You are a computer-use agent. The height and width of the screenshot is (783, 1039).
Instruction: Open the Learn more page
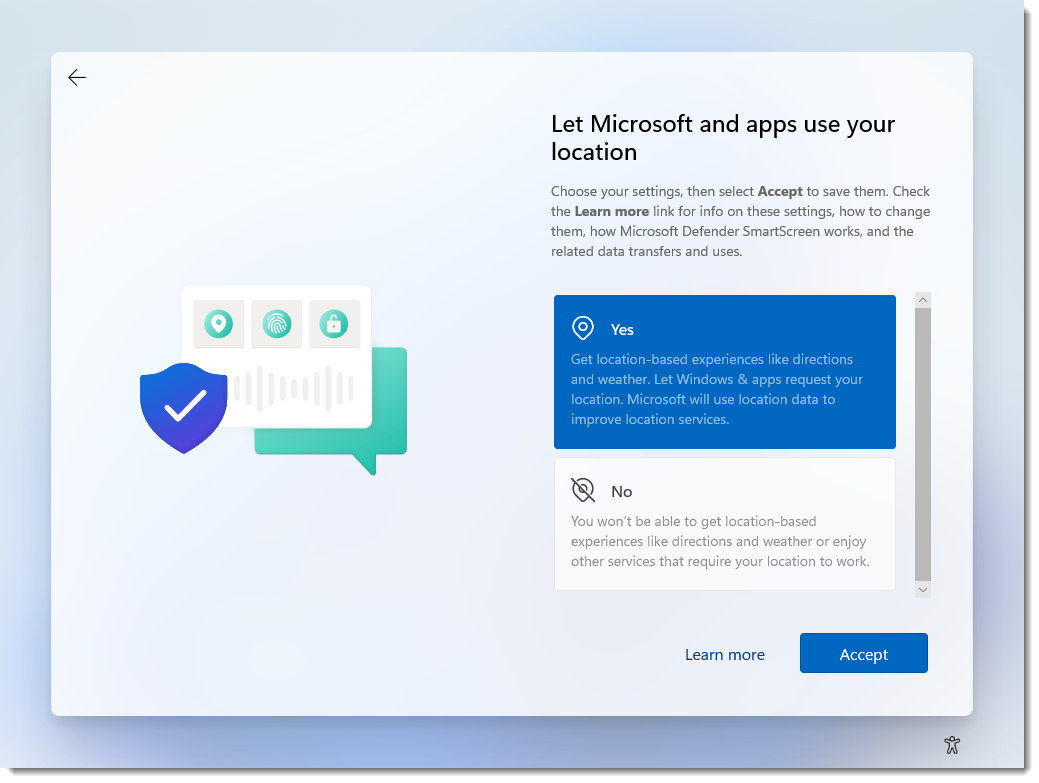pos(724,653)
